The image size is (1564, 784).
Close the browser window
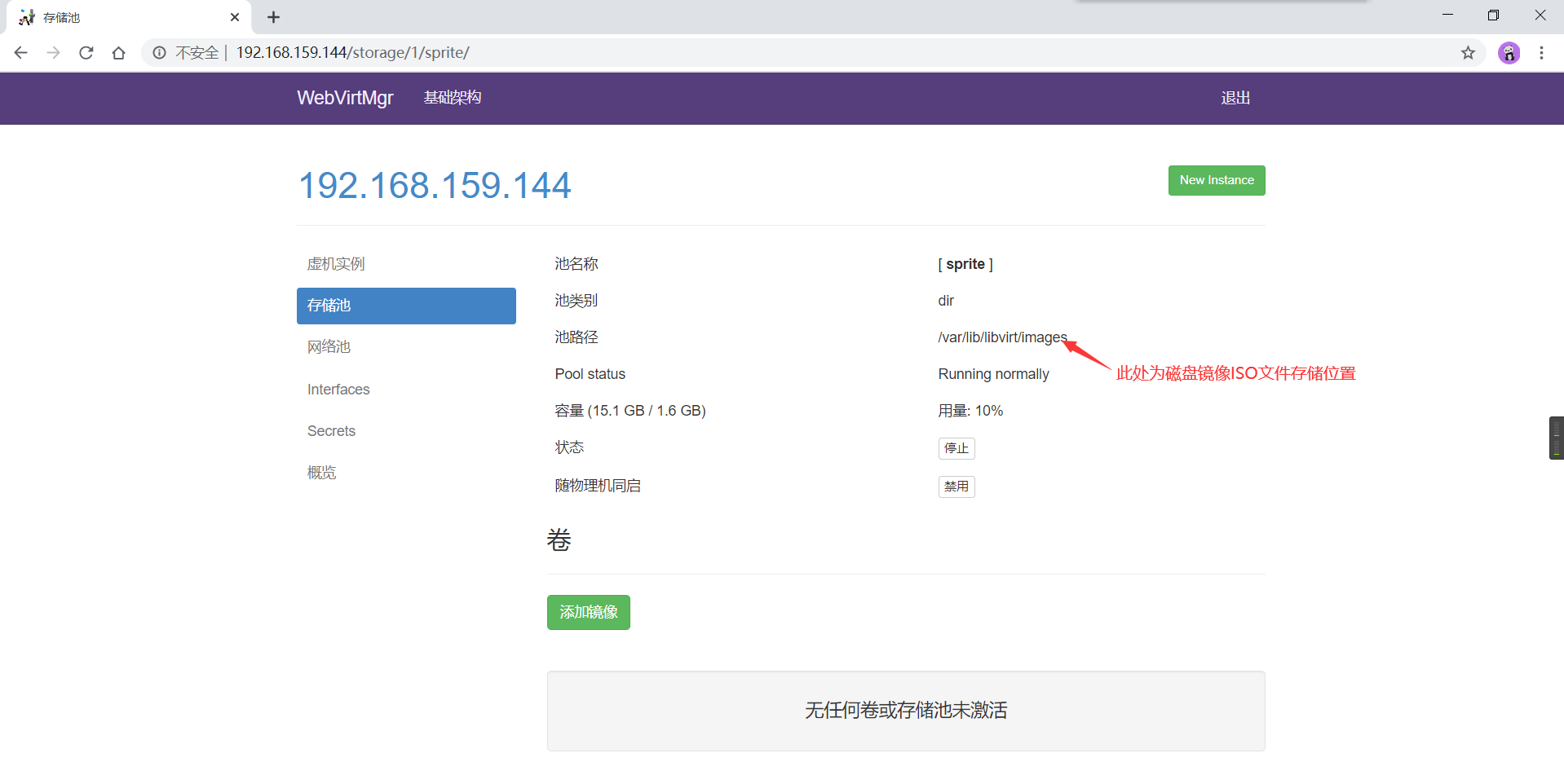point(1540,15)
